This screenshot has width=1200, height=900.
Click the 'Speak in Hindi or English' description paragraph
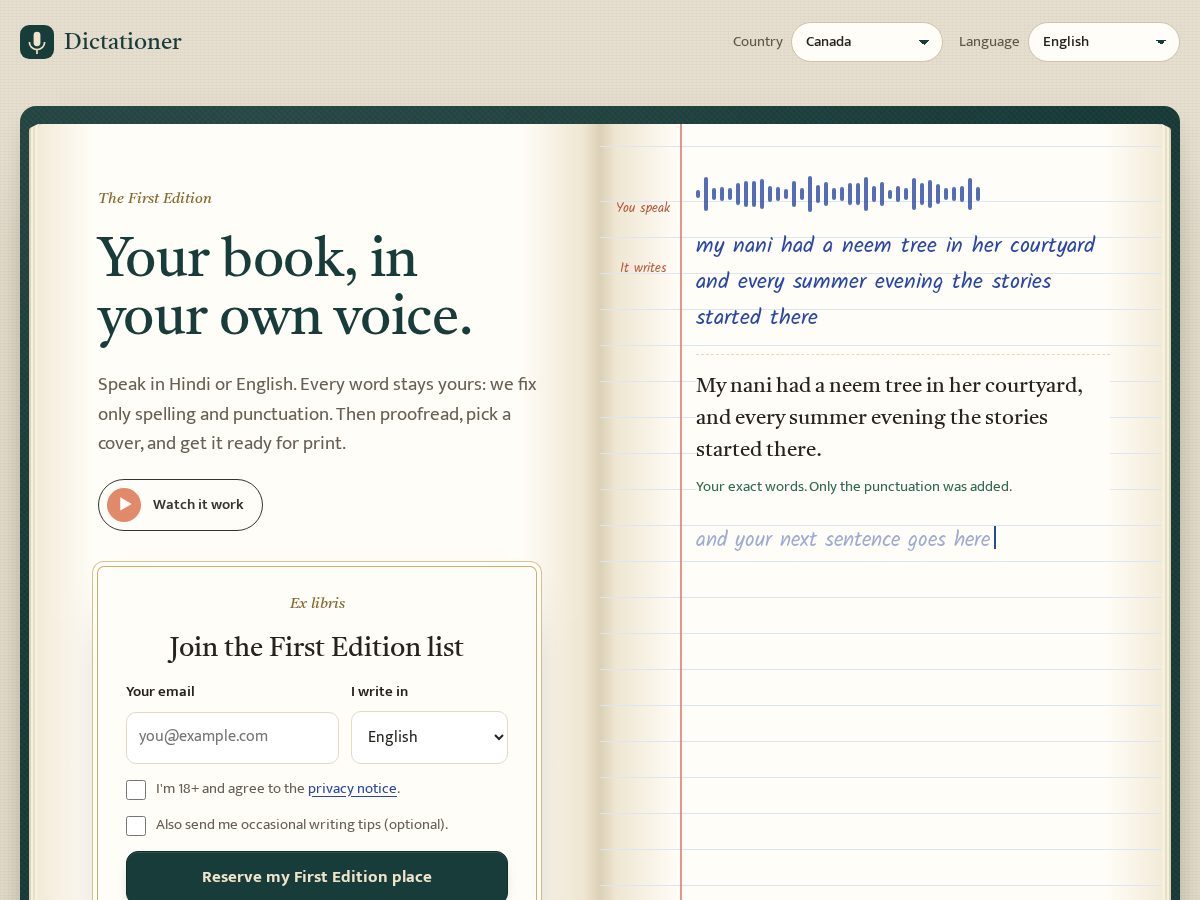(318, 414)
